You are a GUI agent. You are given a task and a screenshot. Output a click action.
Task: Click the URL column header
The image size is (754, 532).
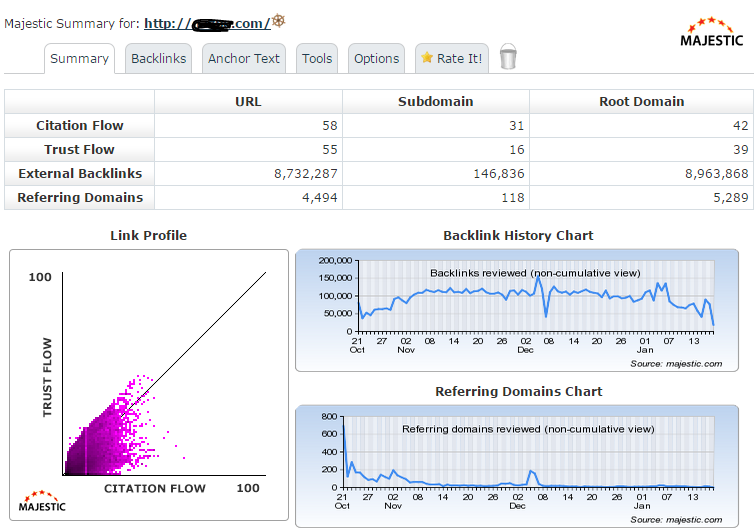pyautogui.click(x=248, y=101)
